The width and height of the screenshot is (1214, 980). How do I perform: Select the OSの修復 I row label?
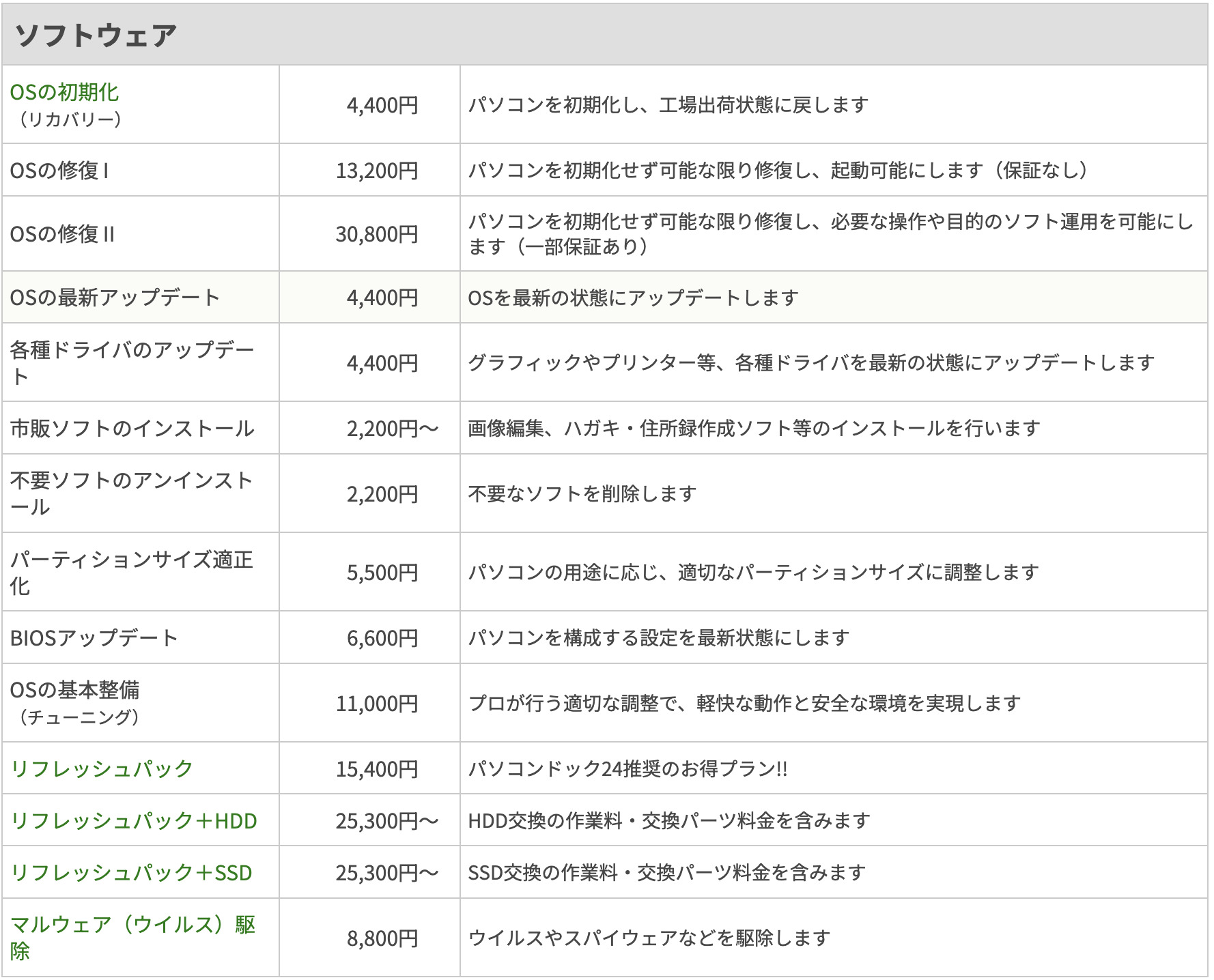point(59,171)
